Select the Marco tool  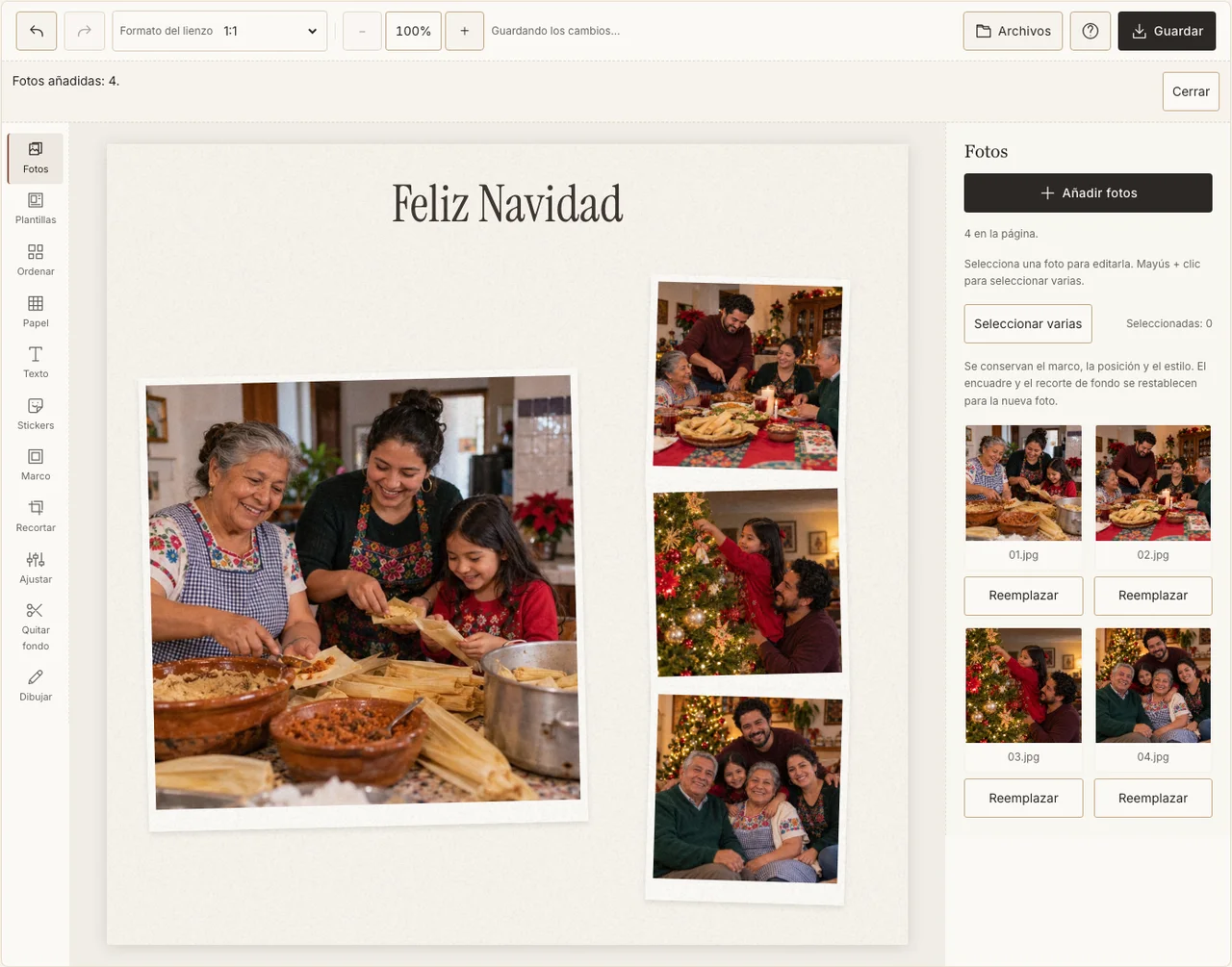click(36, 465)
